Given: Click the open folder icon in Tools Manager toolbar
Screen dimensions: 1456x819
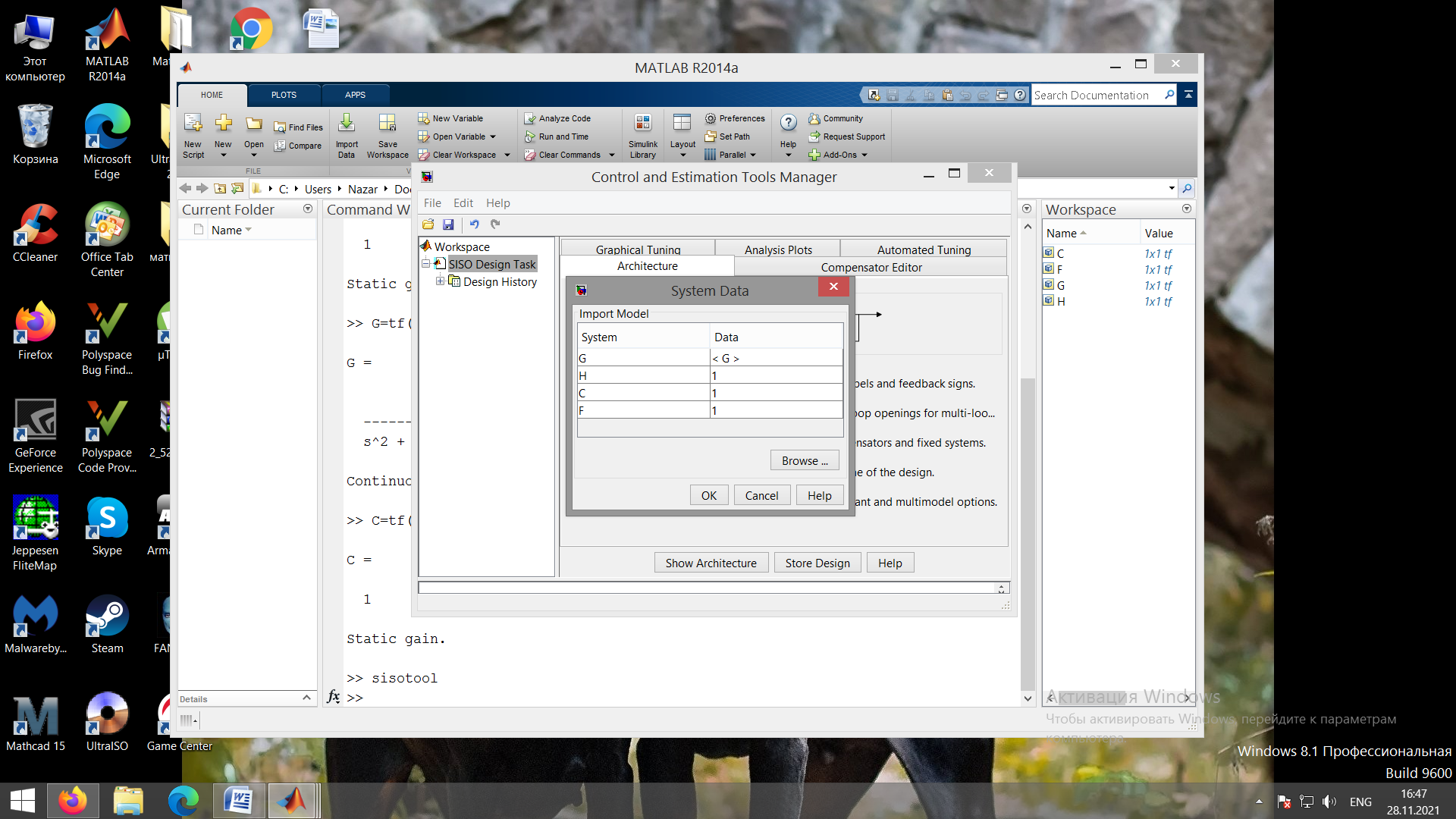Looking at the screenshot, I should [x=428, y=224].
